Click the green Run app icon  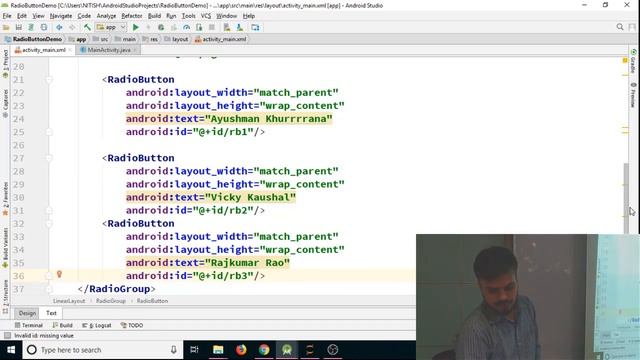click(136, 27)
